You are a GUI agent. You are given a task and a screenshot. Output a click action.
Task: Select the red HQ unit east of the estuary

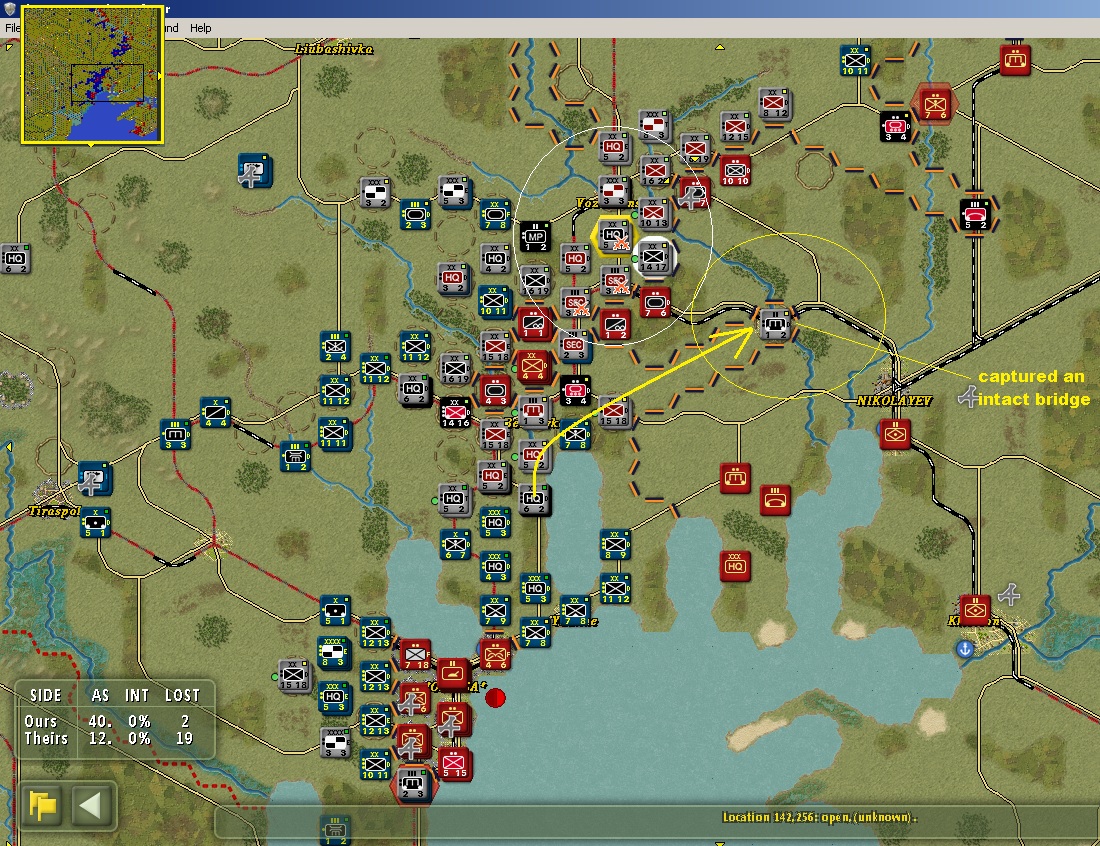(735, 566)
